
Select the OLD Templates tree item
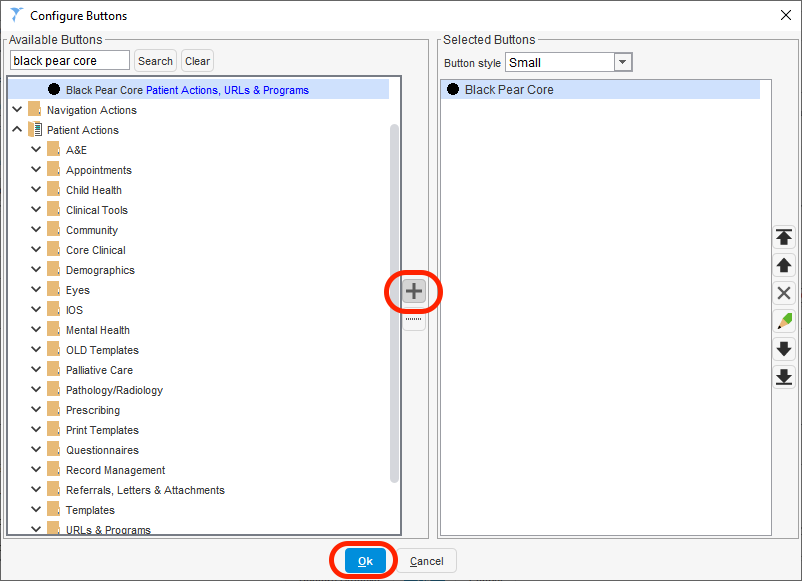point(102,350)
